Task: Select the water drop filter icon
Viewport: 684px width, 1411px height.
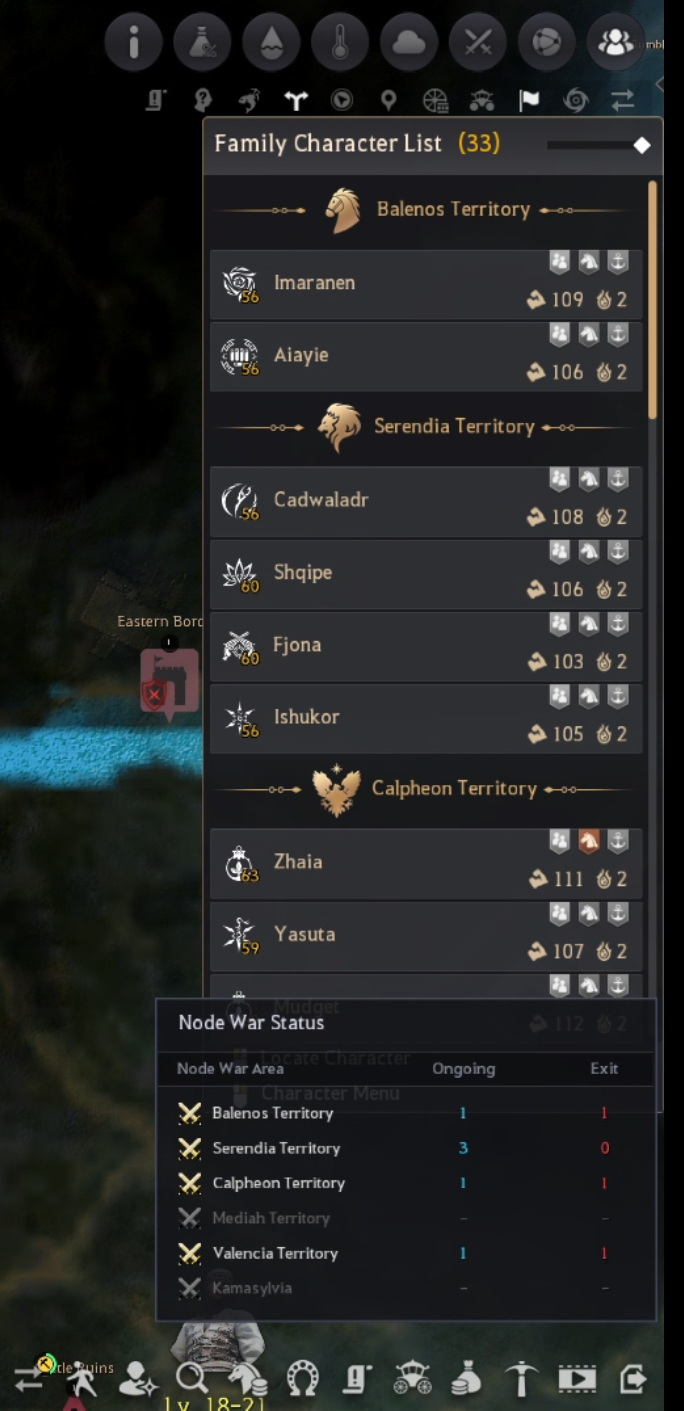Action: point(271,42)
